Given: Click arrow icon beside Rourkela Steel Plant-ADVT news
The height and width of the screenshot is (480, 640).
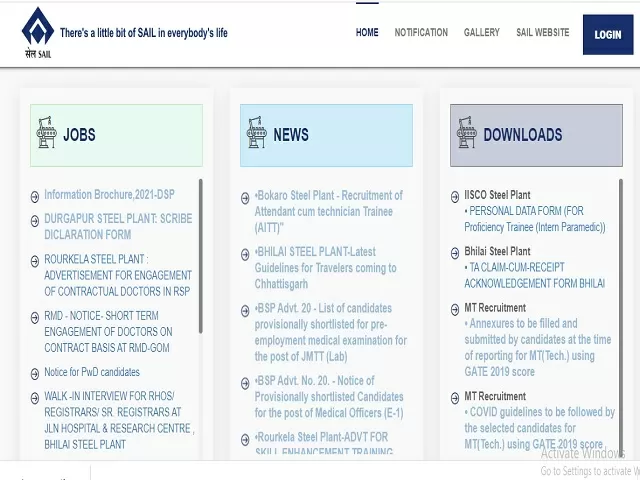Looking at the screenshot, I should tap(245, 440).
